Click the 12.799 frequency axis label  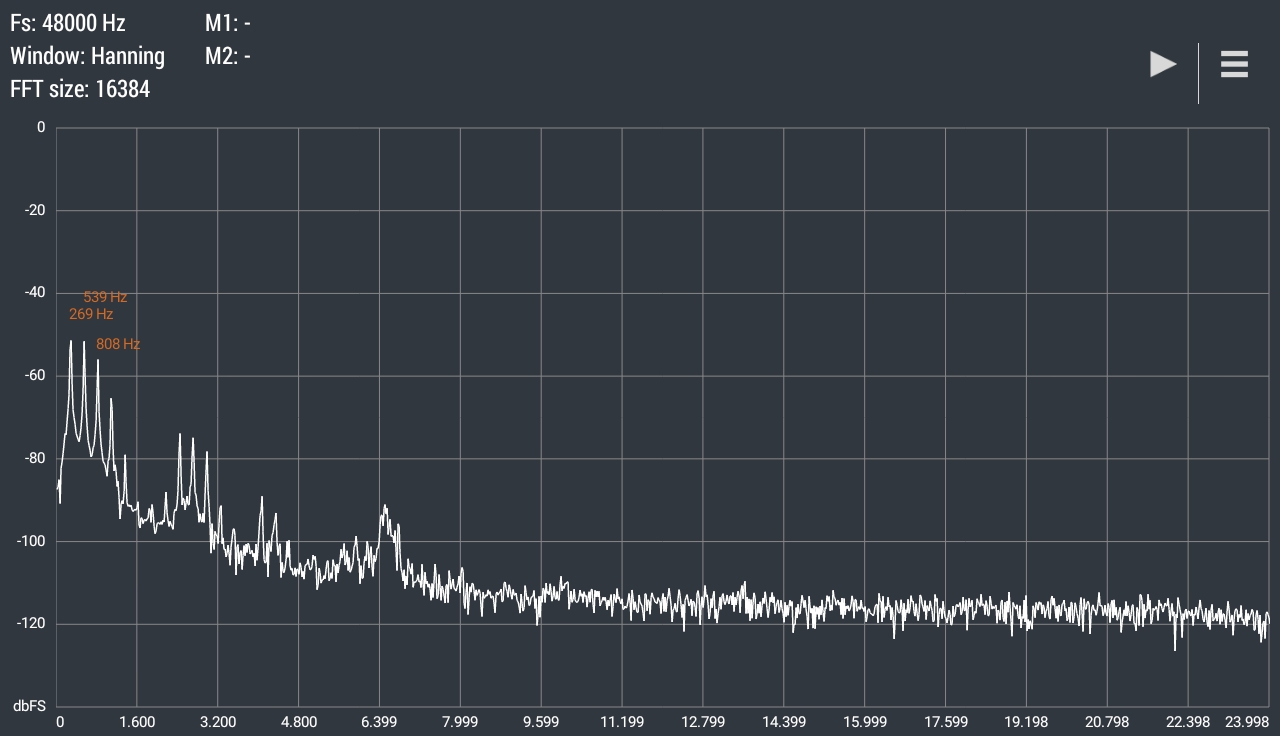[x=703, y=722]
